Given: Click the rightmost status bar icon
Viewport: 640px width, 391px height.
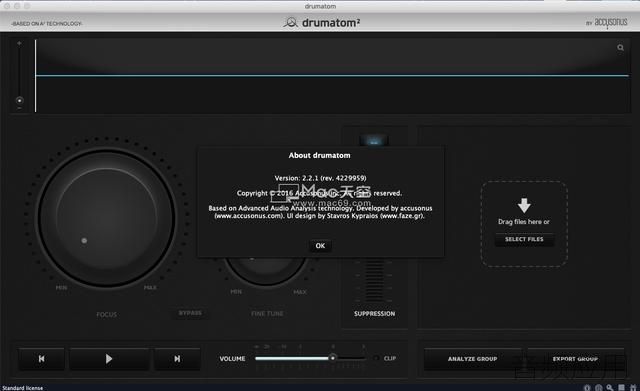Looking at the screenshot, I should pos(633,387).
